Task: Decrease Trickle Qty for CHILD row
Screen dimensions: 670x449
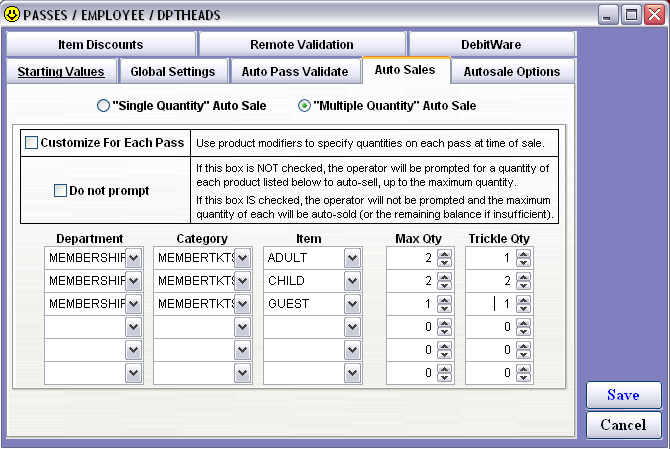Action: [523, 285]
